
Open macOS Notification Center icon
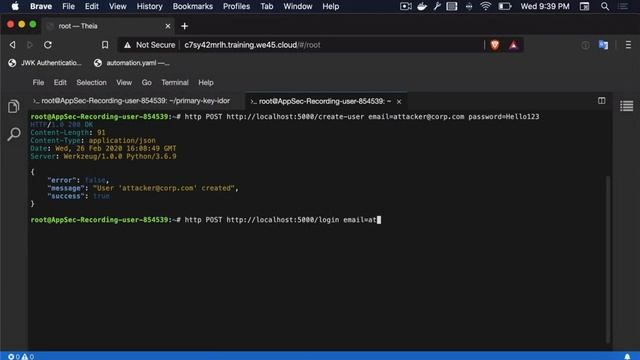point(623,6)
